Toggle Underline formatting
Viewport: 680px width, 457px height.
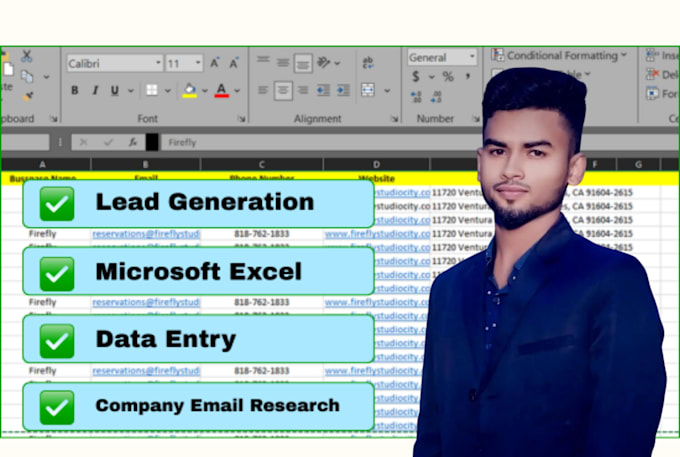[x=114, y=90]
